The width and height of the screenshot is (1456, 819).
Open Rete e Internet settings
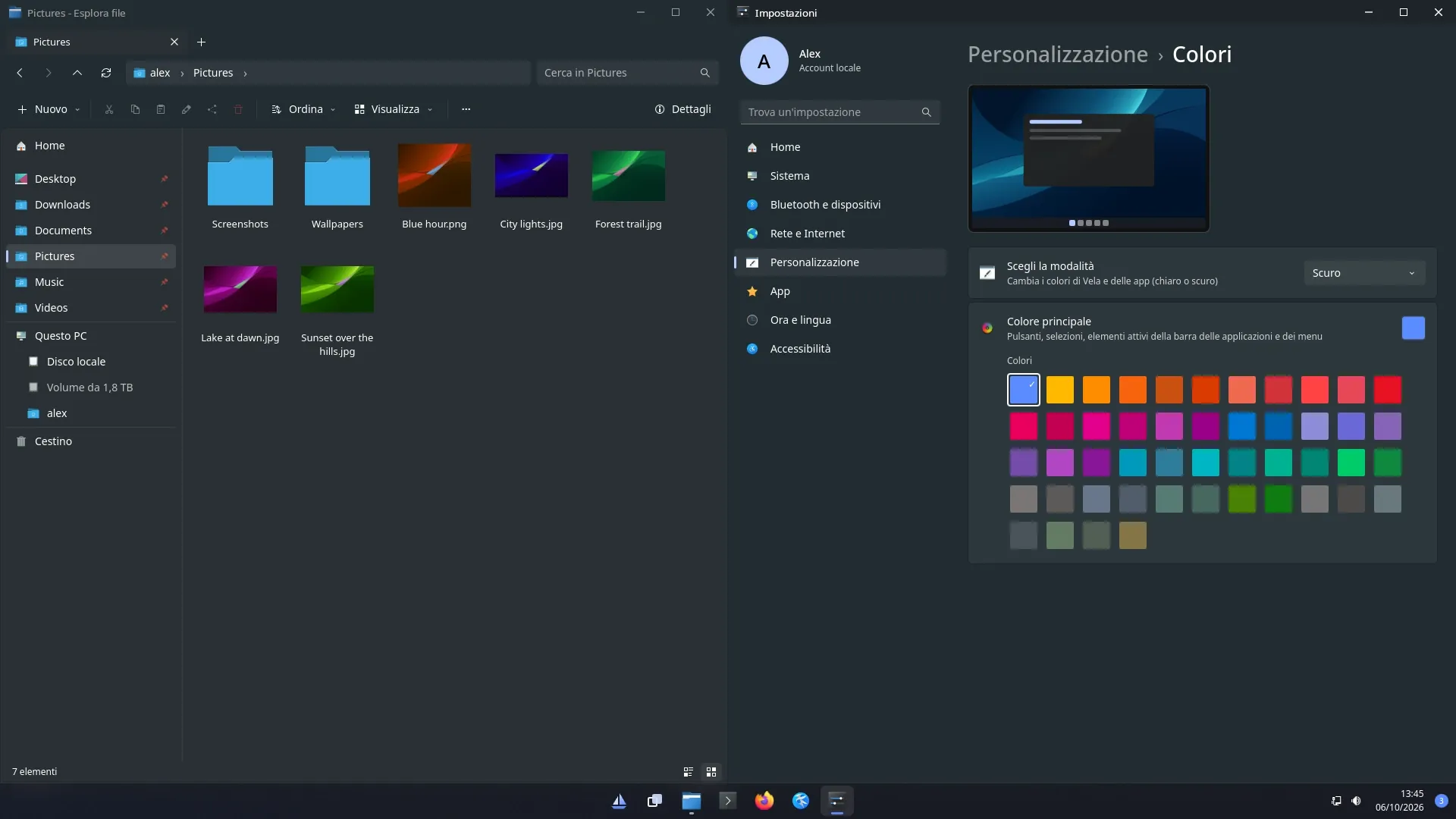pyautogui.click(x=839, y=234)
